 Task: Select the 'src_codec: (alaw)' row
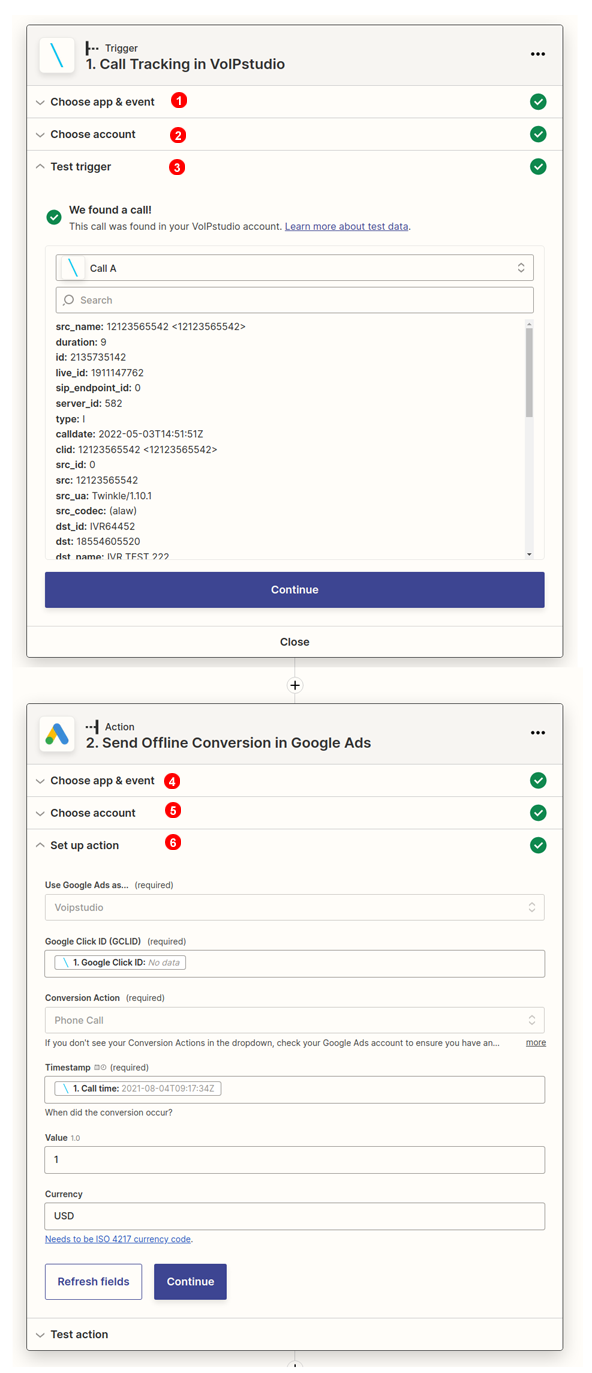click(97, 511)
